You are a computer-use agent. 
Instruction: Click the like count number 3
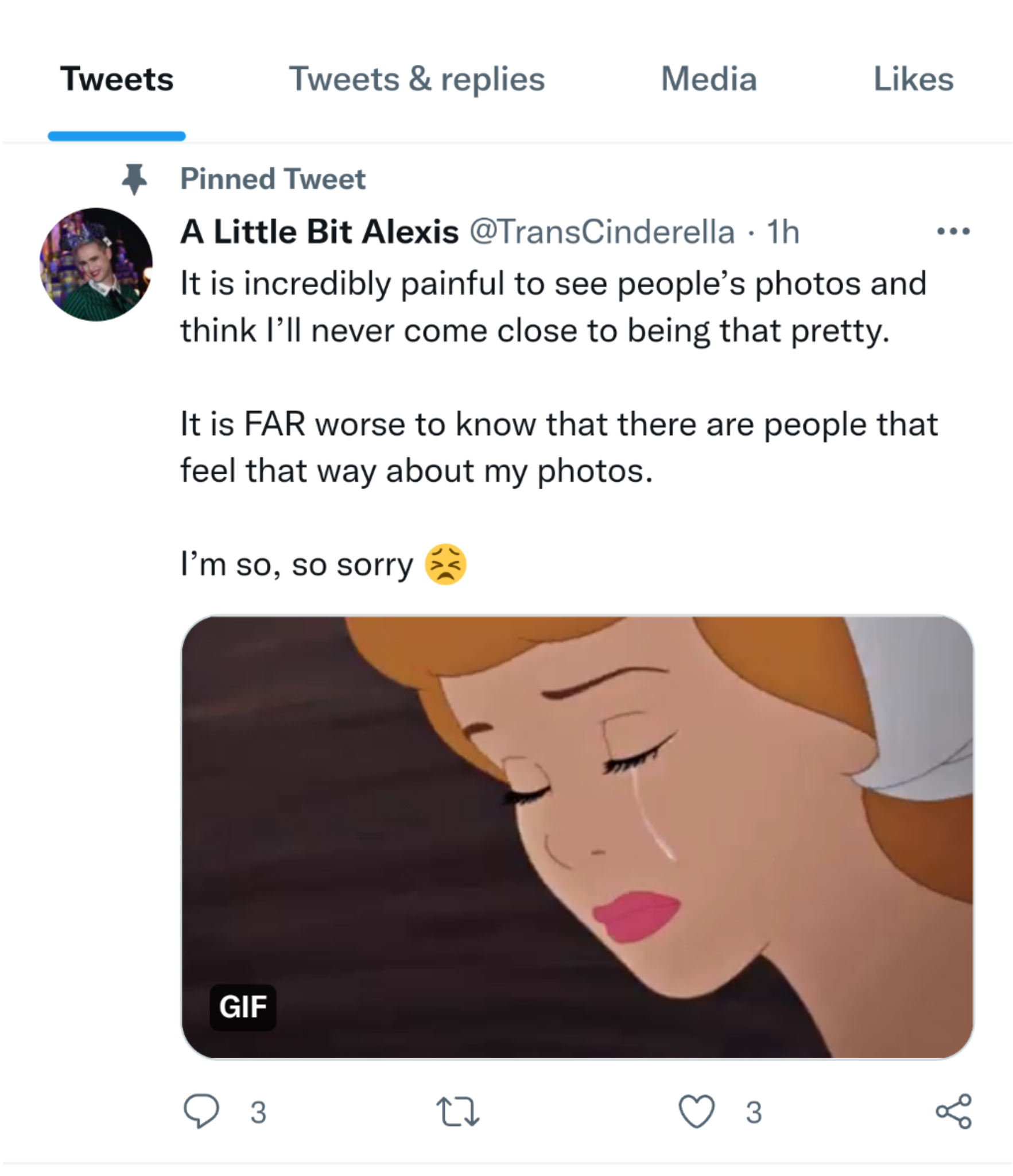pyautogui.click(x=754, y=1112)
